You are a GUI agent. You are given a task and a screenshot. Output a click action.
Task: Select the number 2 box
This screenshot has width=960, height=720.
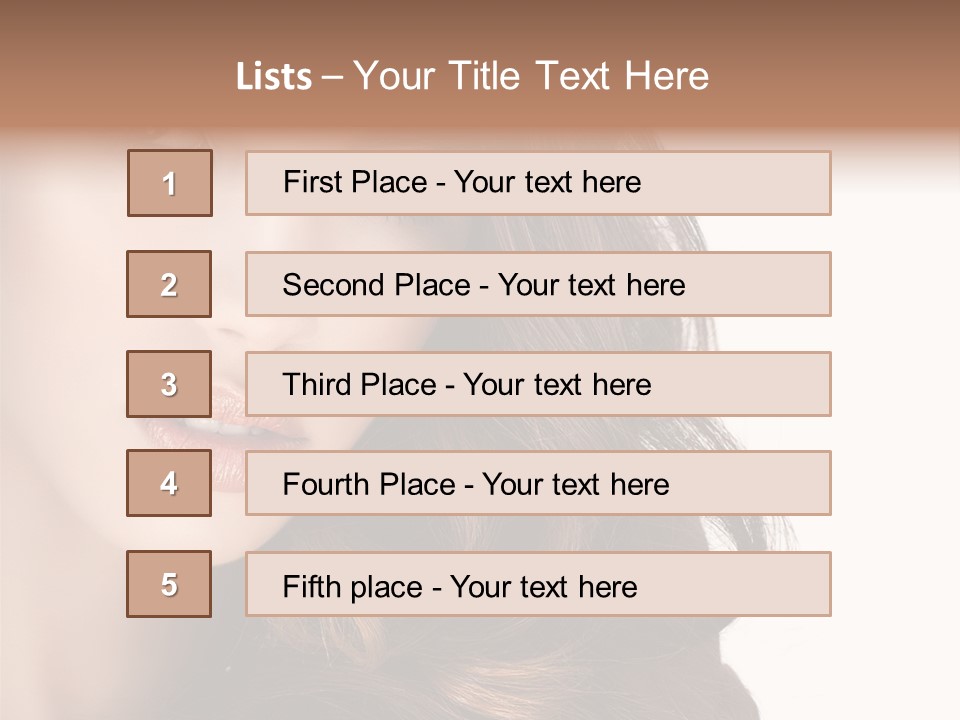pyautogui.click(x=169, y=284)
